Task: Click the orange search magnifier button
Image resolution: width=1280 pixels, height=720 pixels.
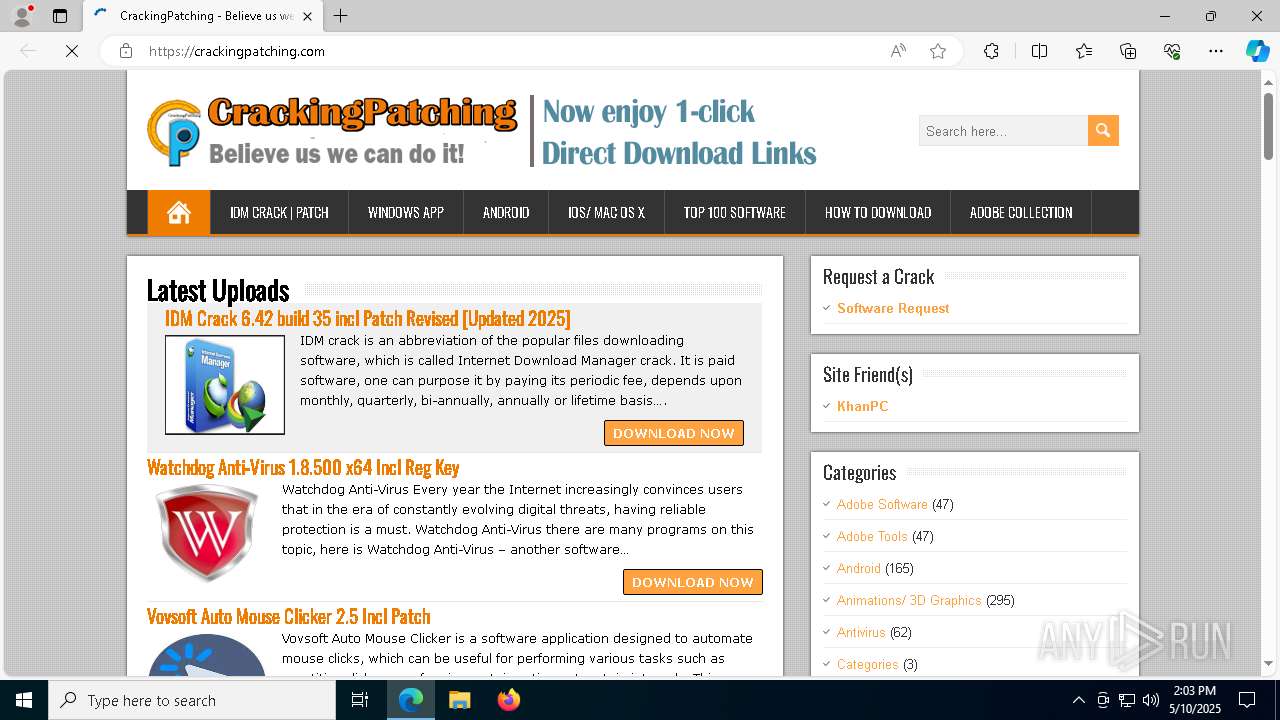Action: click(1103, 131)
